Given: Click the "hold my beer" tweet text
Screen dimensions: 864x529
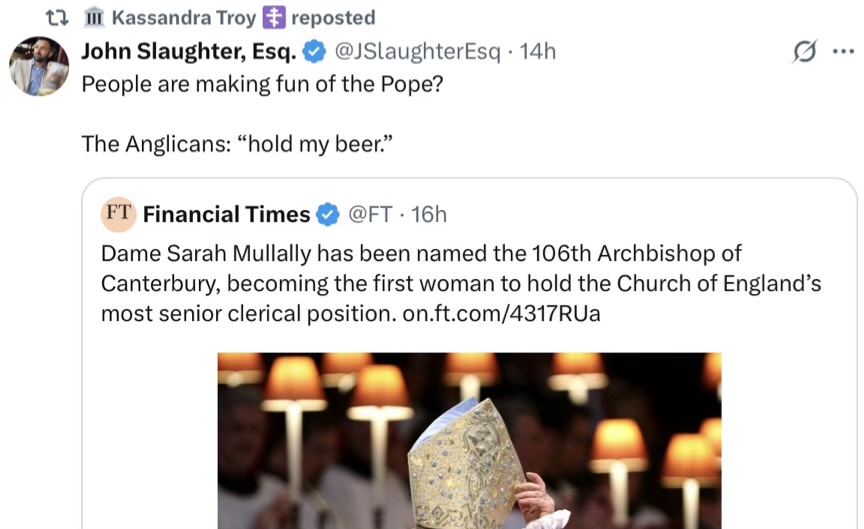Looking at the screenshot, I should tap(235, 144).
